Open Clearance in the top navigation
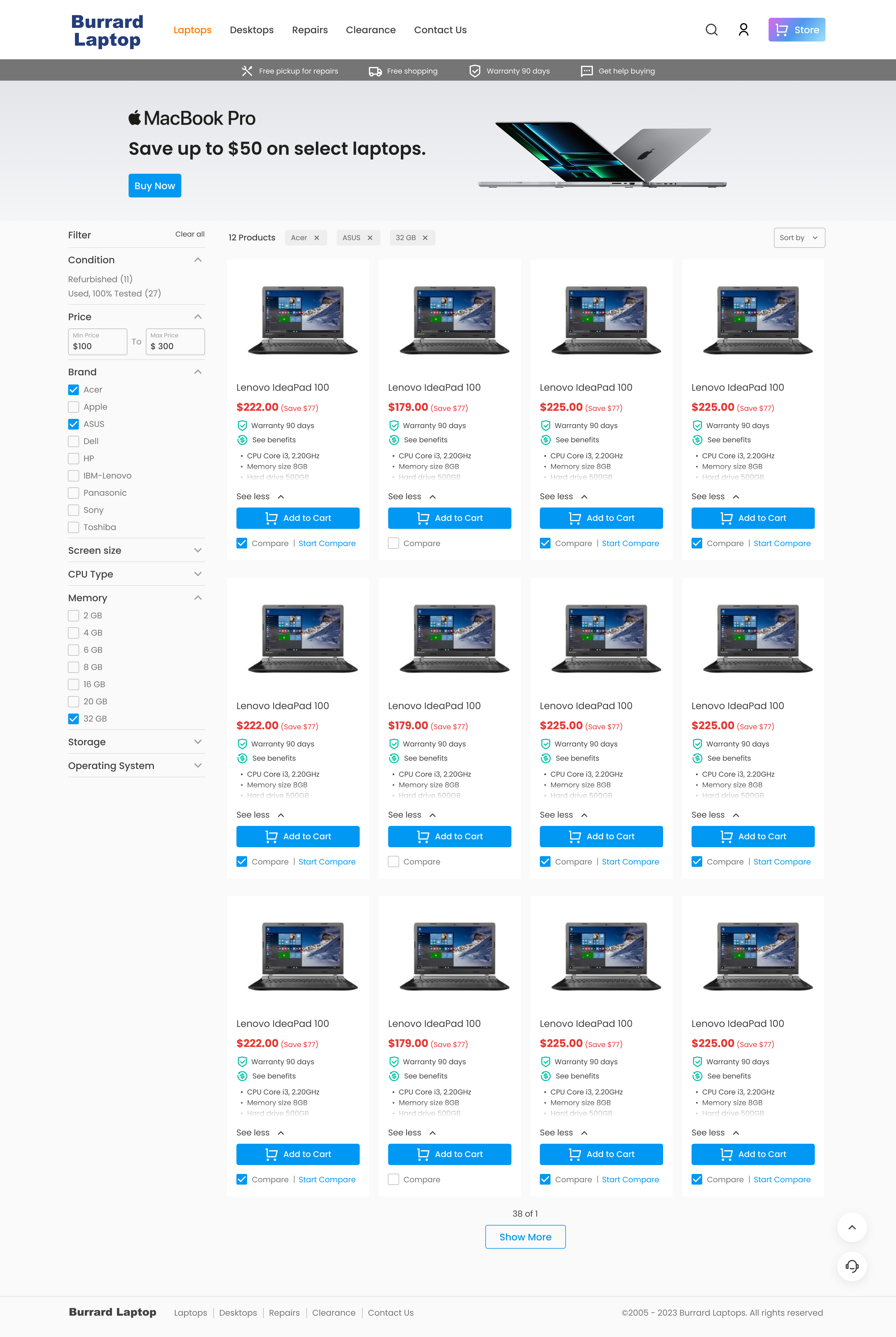 (x=371, y=30)
